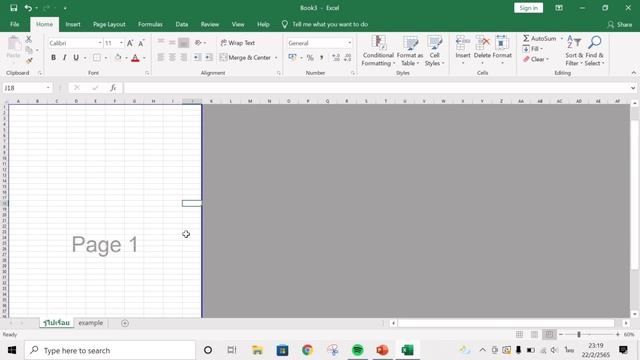Open the General number format dropdown
640x360 pixels.
[349, 43]
